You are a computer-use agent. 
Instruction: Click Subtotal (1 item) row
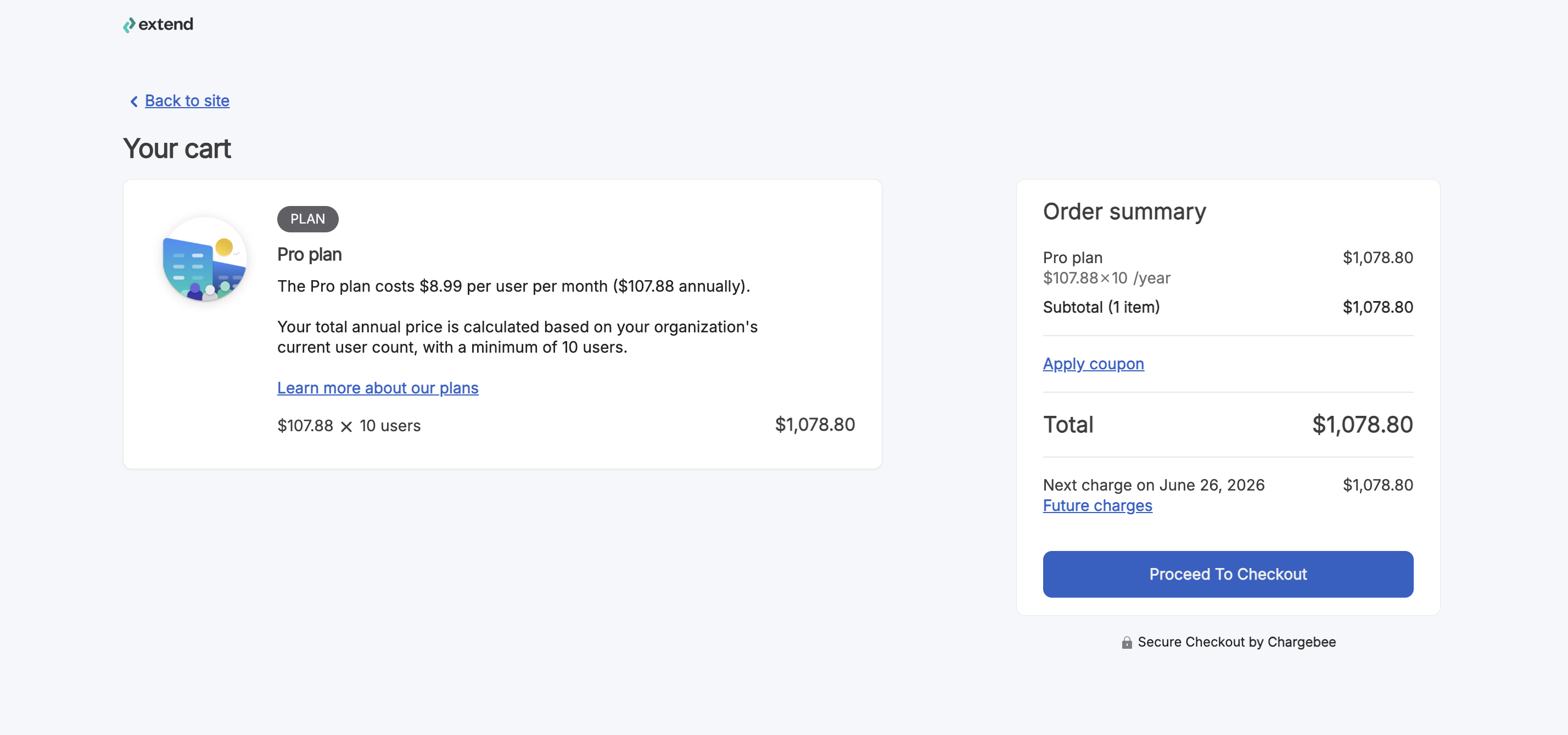[1228, 307]
